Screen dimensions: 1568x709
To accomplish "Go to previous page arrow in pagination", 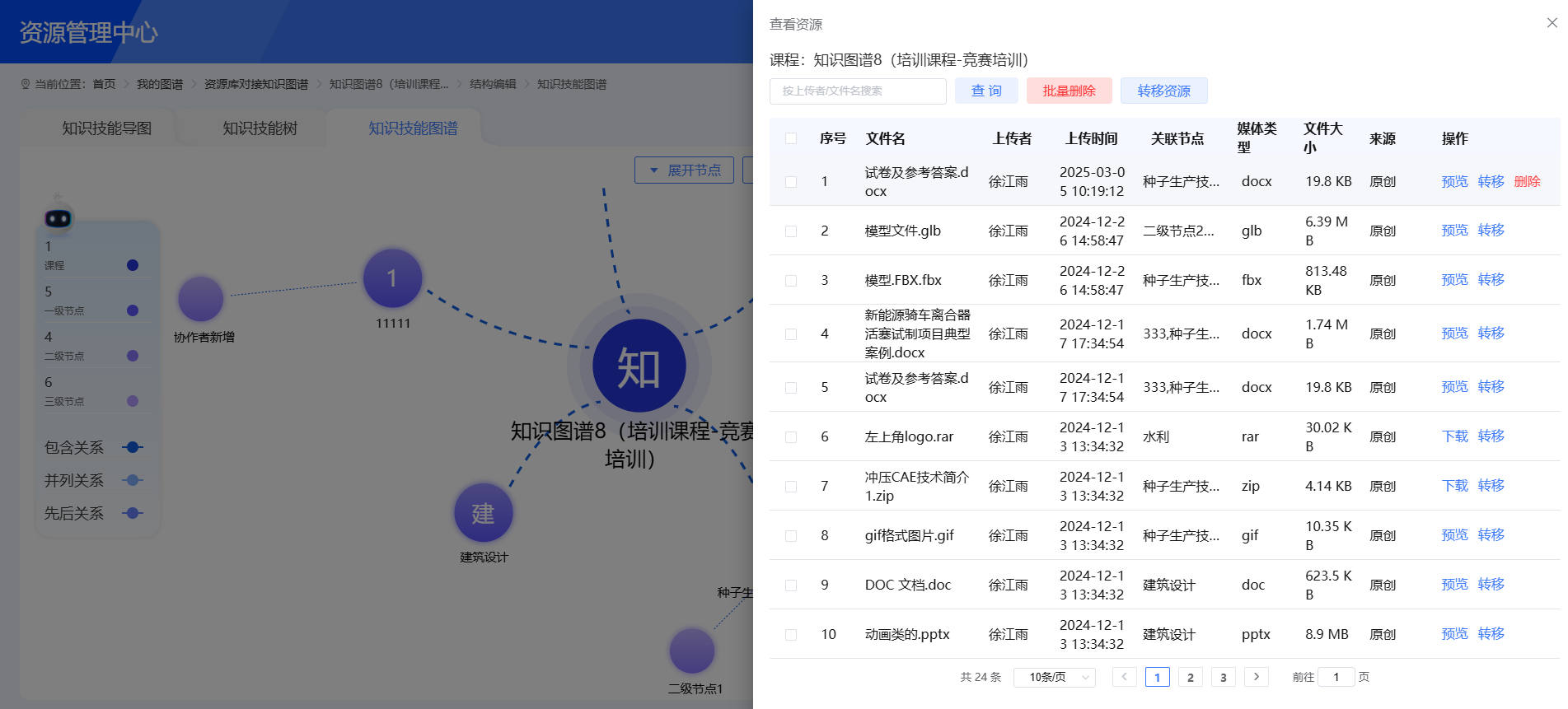I will 1124,677.
